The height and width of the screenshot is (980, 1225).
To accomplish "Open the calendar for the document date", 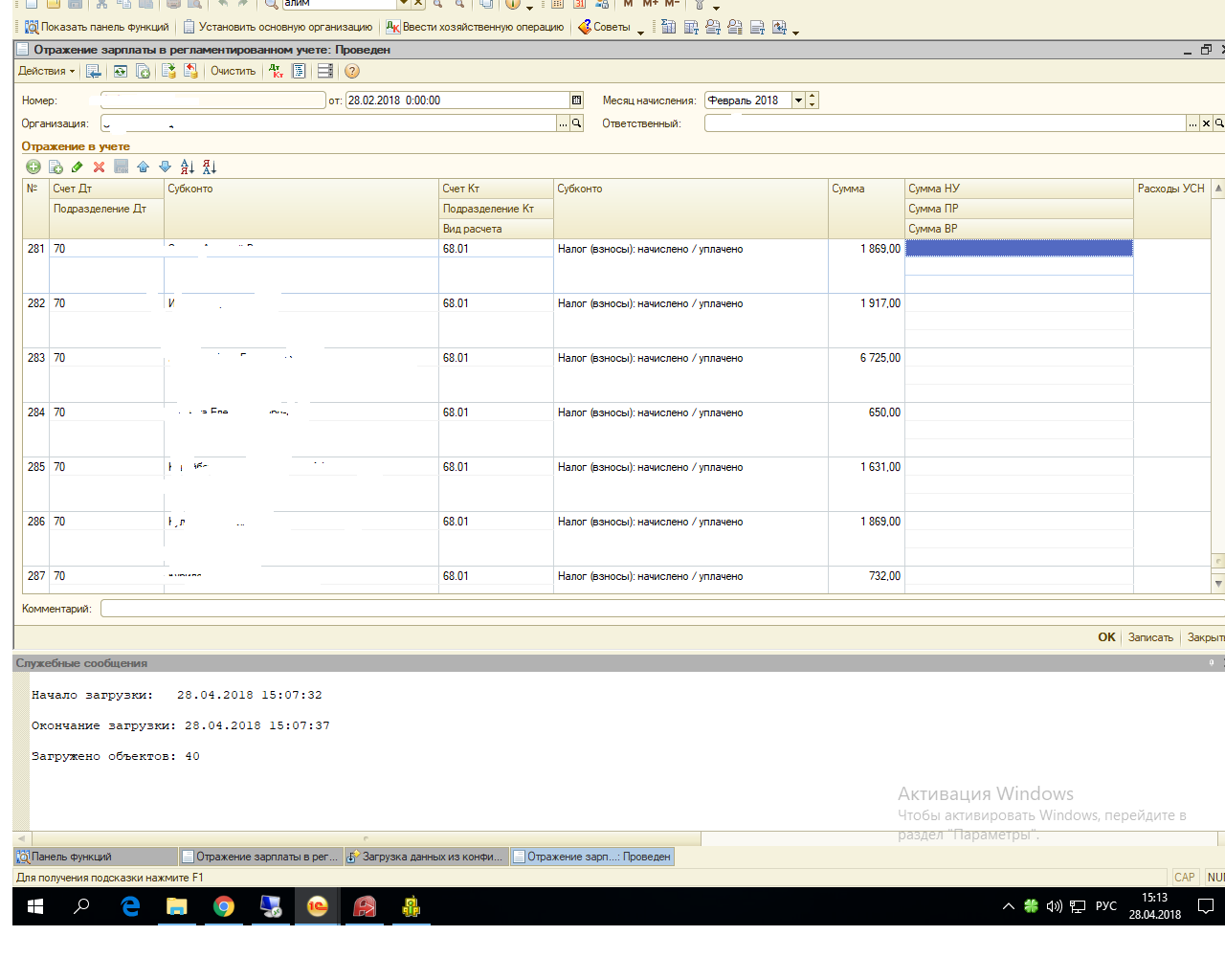I will tap(576, 100).
